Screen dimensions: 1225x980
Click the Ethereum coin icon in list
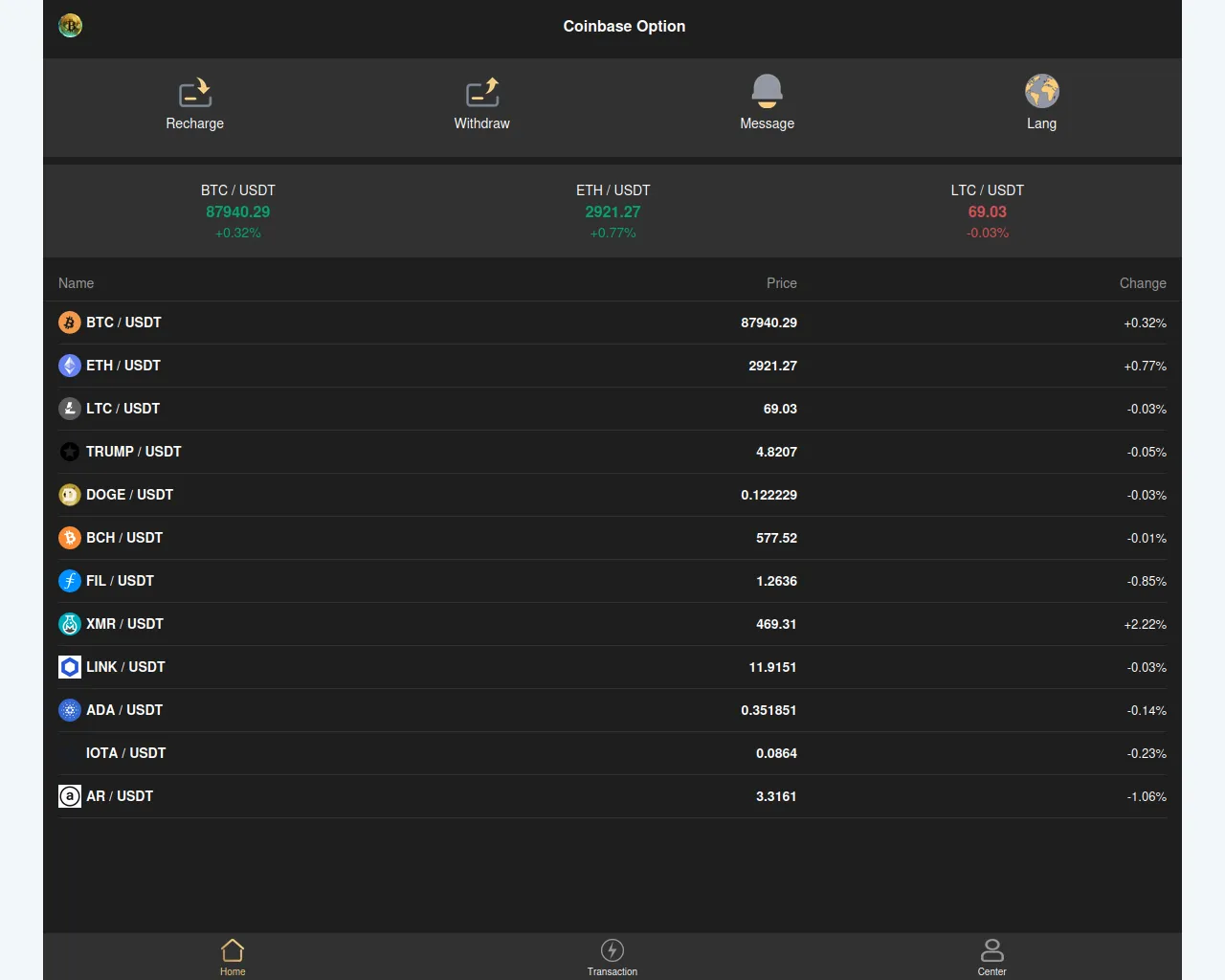pyautogui.click(x=70, y=366)
